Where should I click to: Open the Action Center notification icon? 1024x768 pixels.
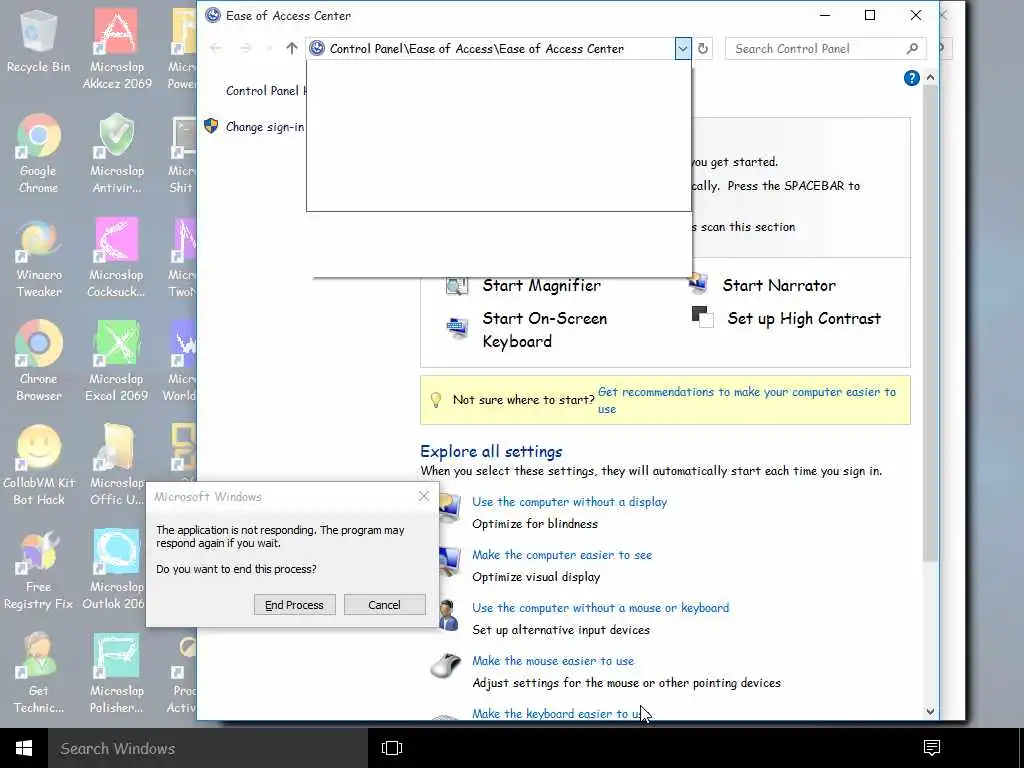932,748
